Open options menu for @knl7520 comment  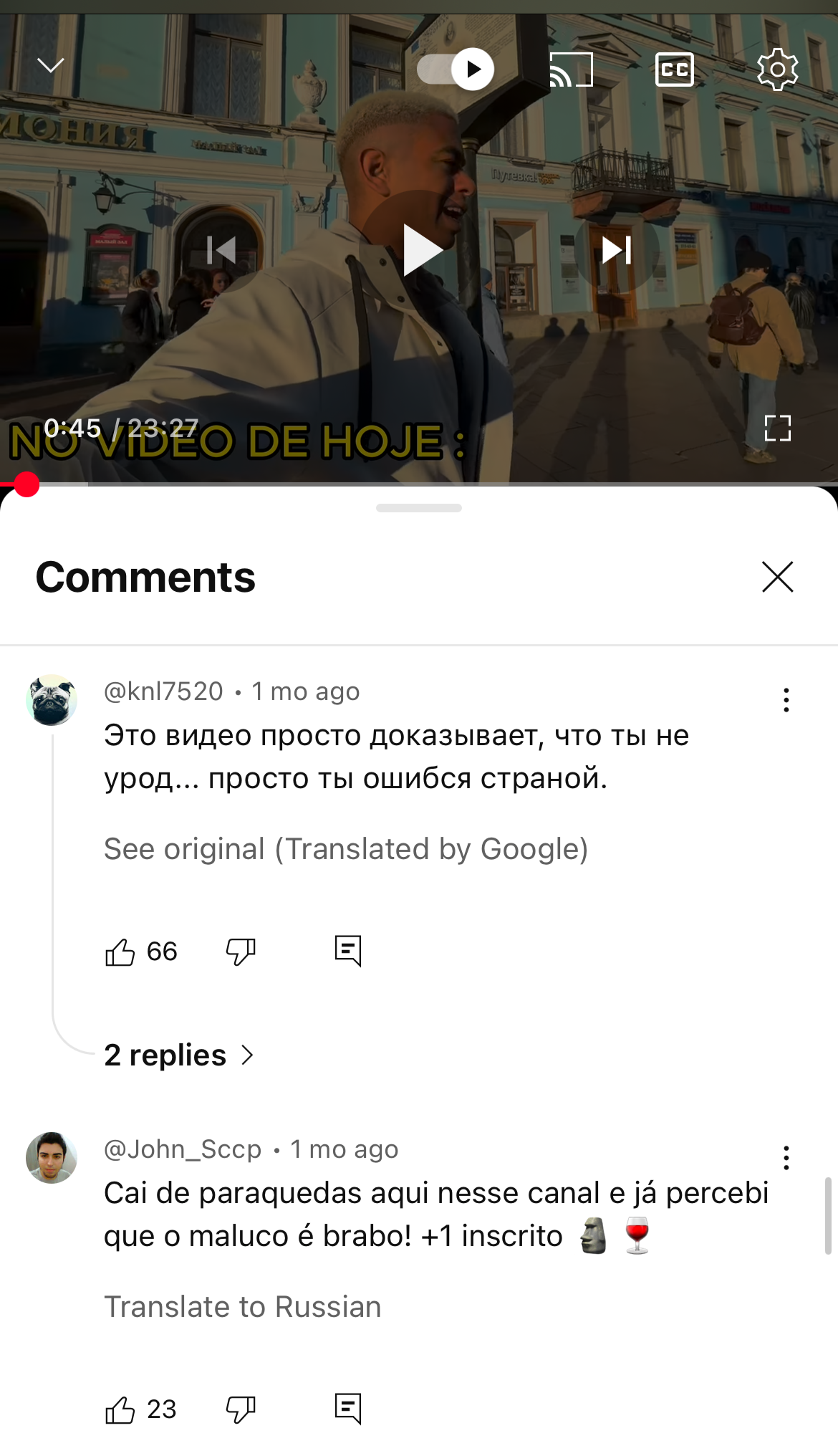point(786,700)
